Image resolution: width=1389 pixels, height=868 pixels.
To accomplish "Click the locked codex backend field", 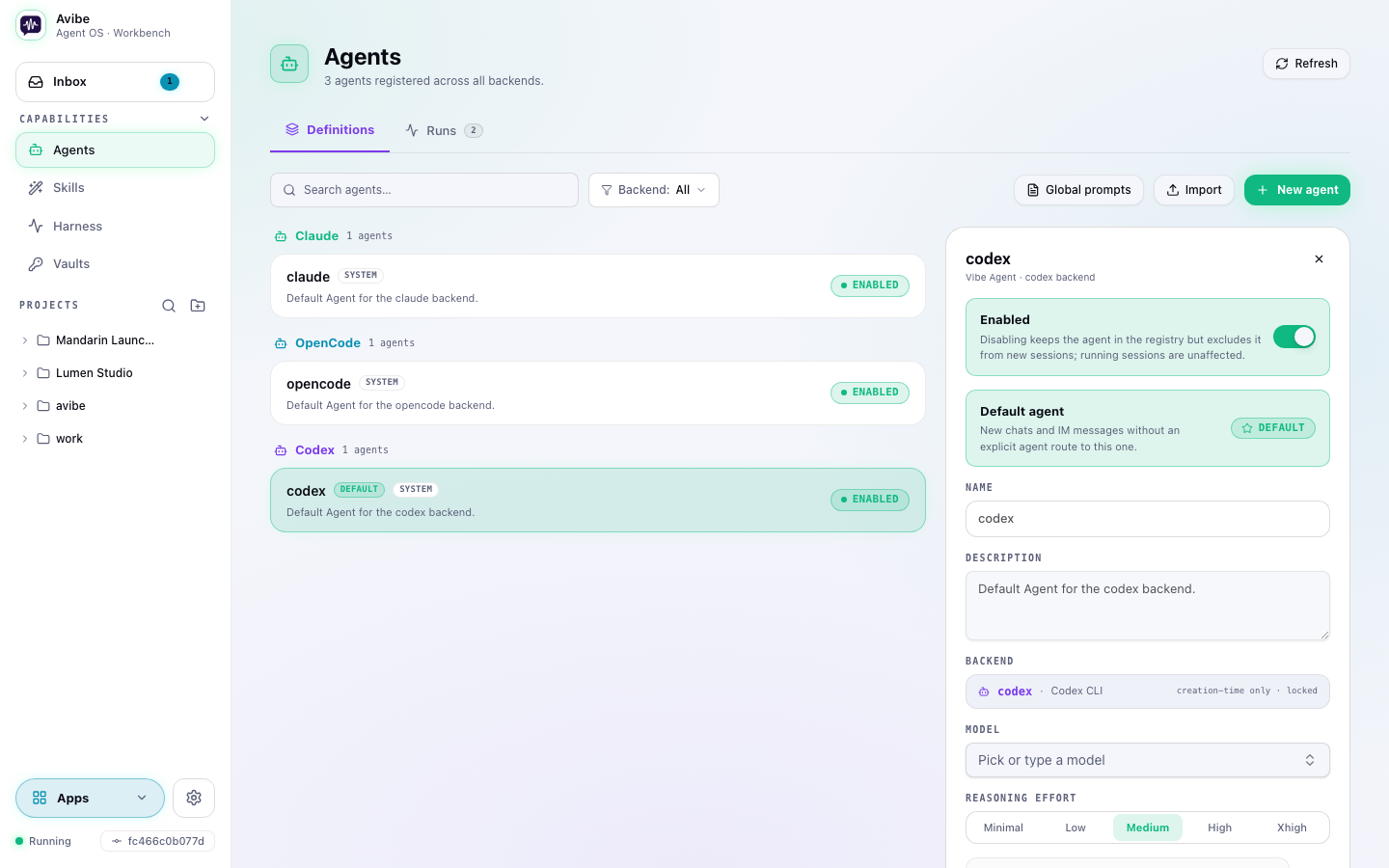I will pos(1148,692).
